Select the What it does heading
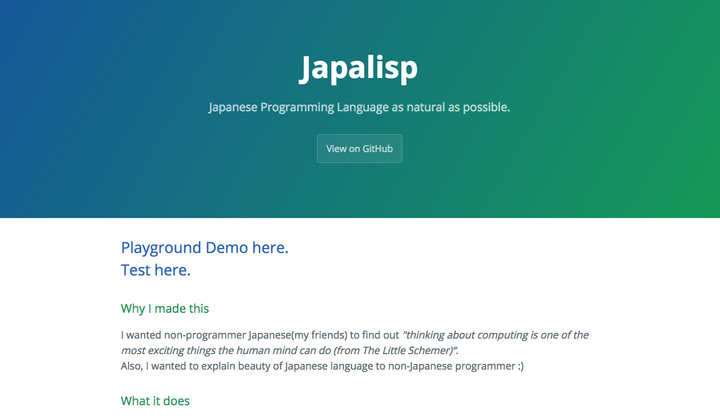720x416 pixels. pos(155,401)
